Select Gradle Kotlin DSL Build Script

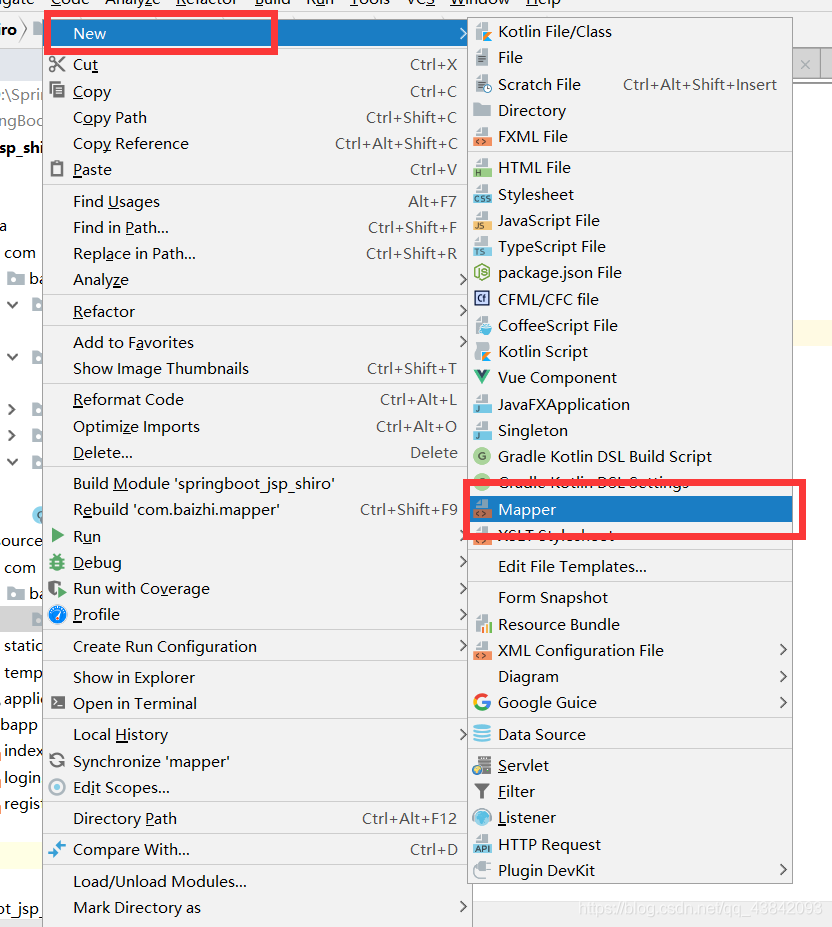click(631, 456)
